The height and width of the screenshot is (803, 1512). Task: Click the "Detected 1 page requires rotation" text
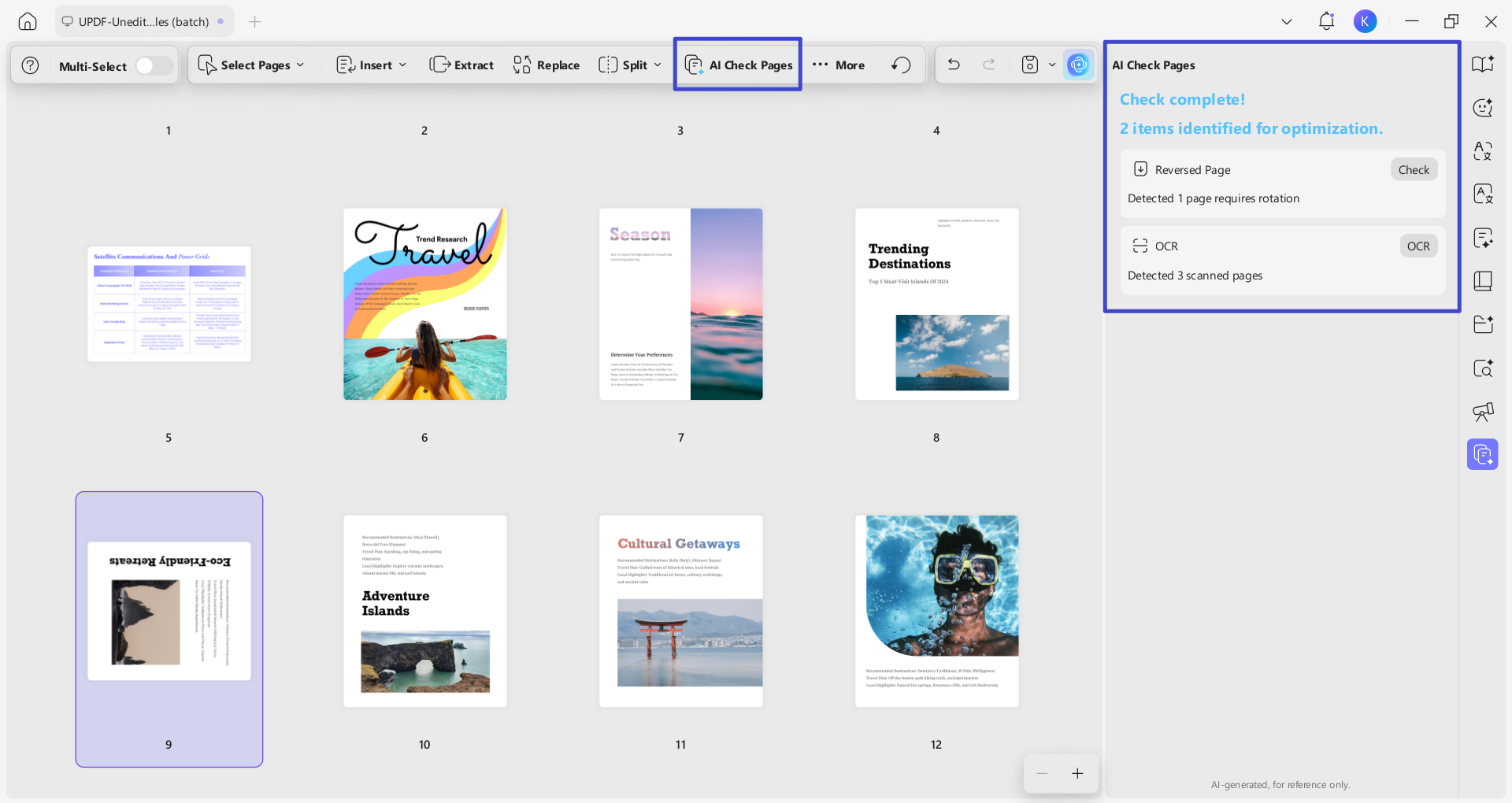1214,198
